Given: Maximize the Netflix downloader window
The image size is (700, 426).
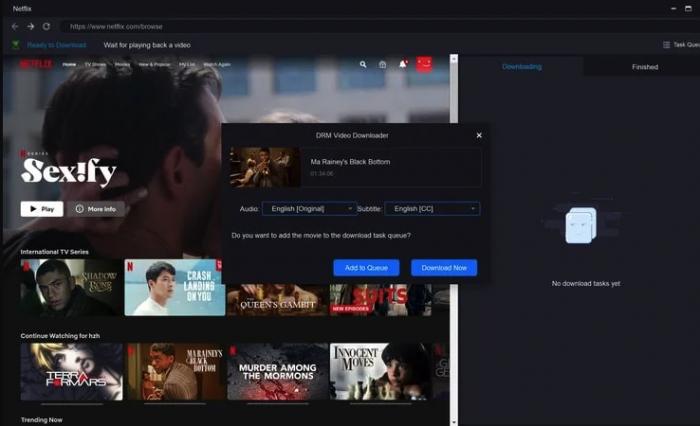Looking at the screenshot, I should coord(688,8).
